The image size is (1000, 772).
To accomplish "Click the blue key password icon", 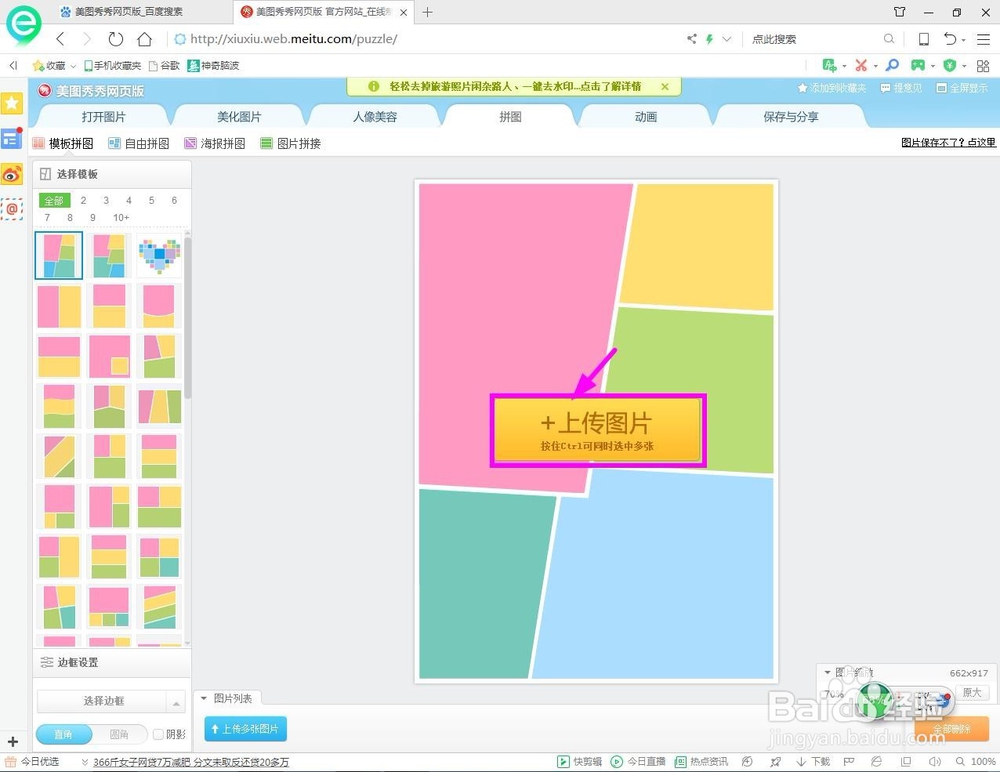I will pyautogui.click(x=892, y=65).
